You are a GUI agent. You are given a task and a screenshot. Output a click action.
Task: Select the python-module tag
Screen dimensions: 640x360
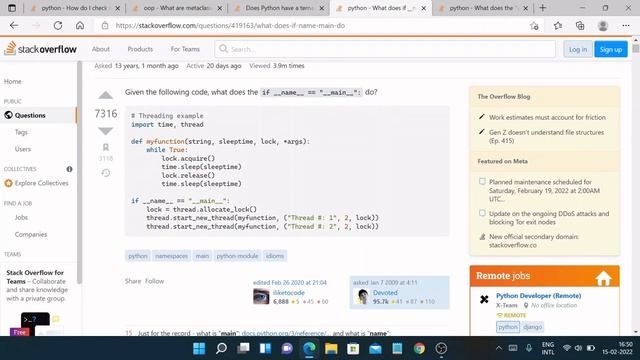coord(237,256)
